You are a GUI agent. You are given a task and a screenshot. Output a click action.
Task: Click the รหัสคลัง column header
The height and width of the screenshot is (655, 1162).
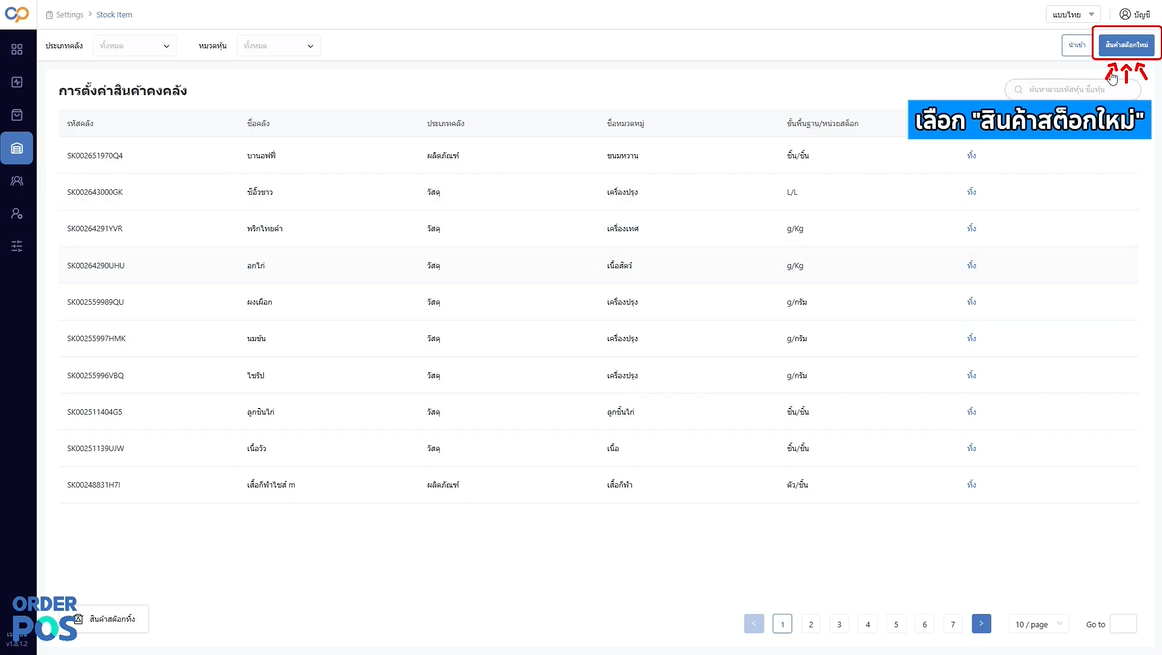(80, 124)
